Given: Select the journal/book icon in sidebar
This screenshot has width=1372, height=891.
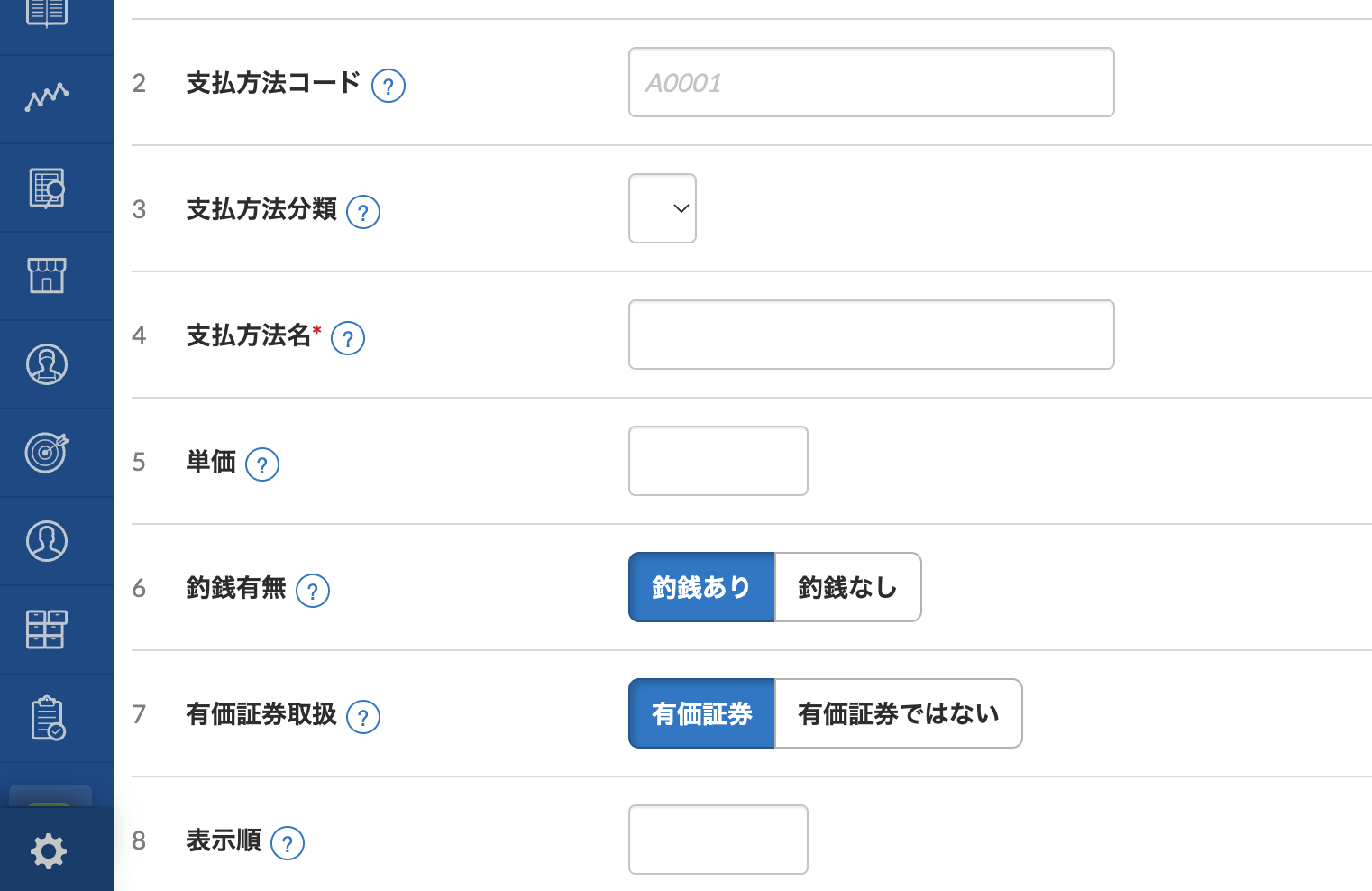Looking at the screenshot, I should [x=47, y=11].
